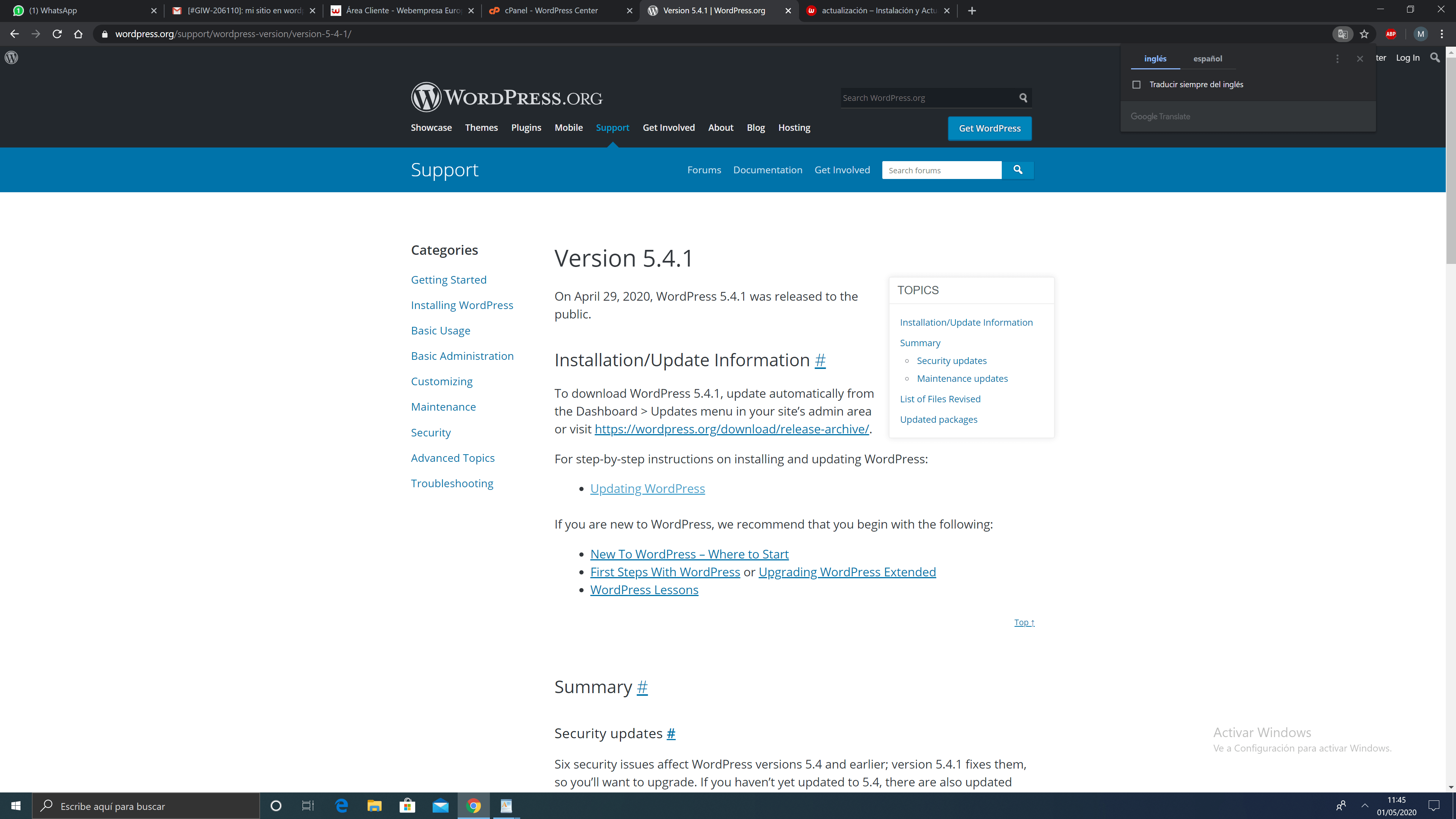Open the Hosting menu item
This screenshot has height=819, width=1456.
pyautogui.click(x=794, y=128)
